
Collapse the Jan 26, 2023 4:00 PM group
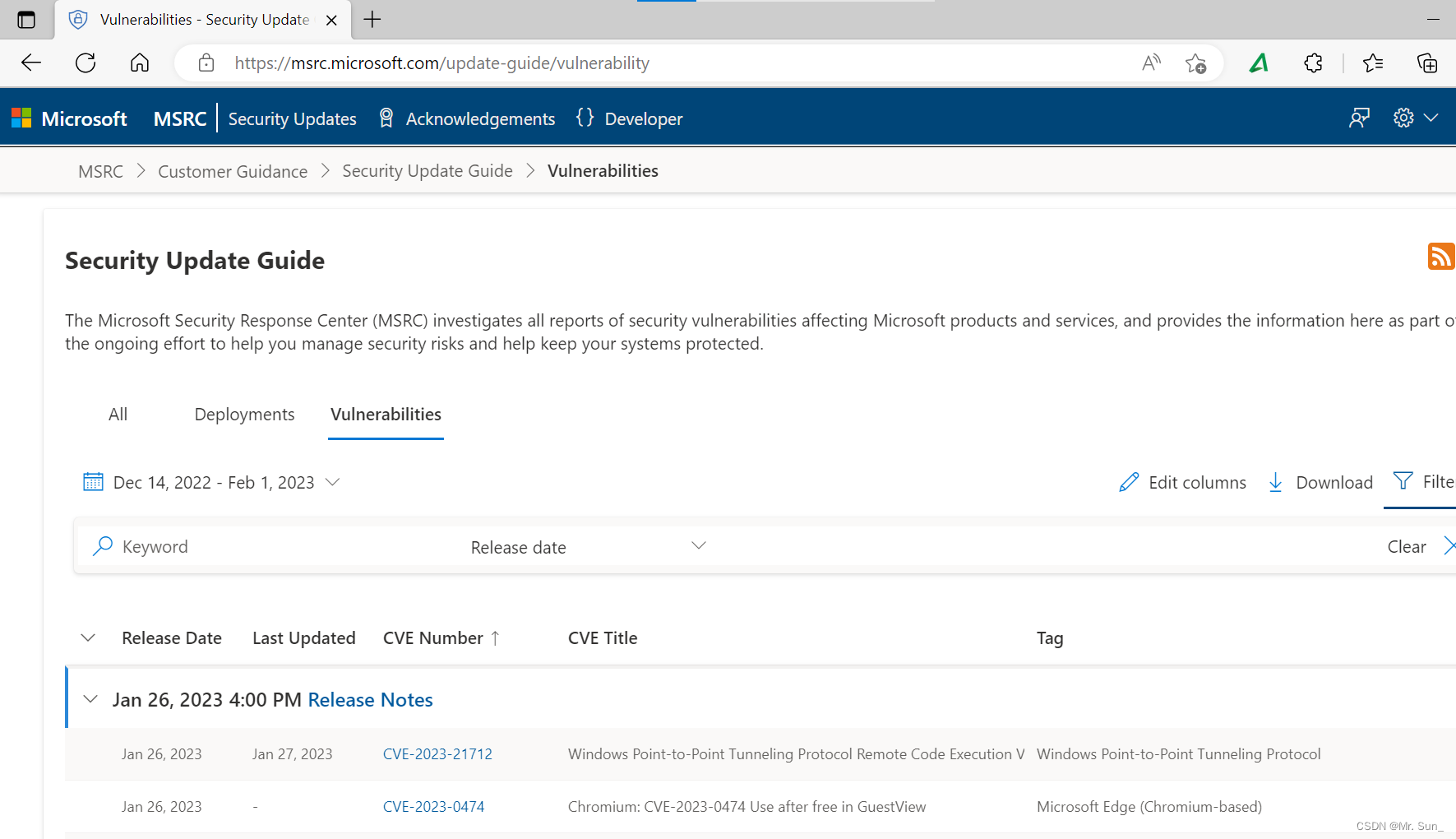(x=90, y=699)
